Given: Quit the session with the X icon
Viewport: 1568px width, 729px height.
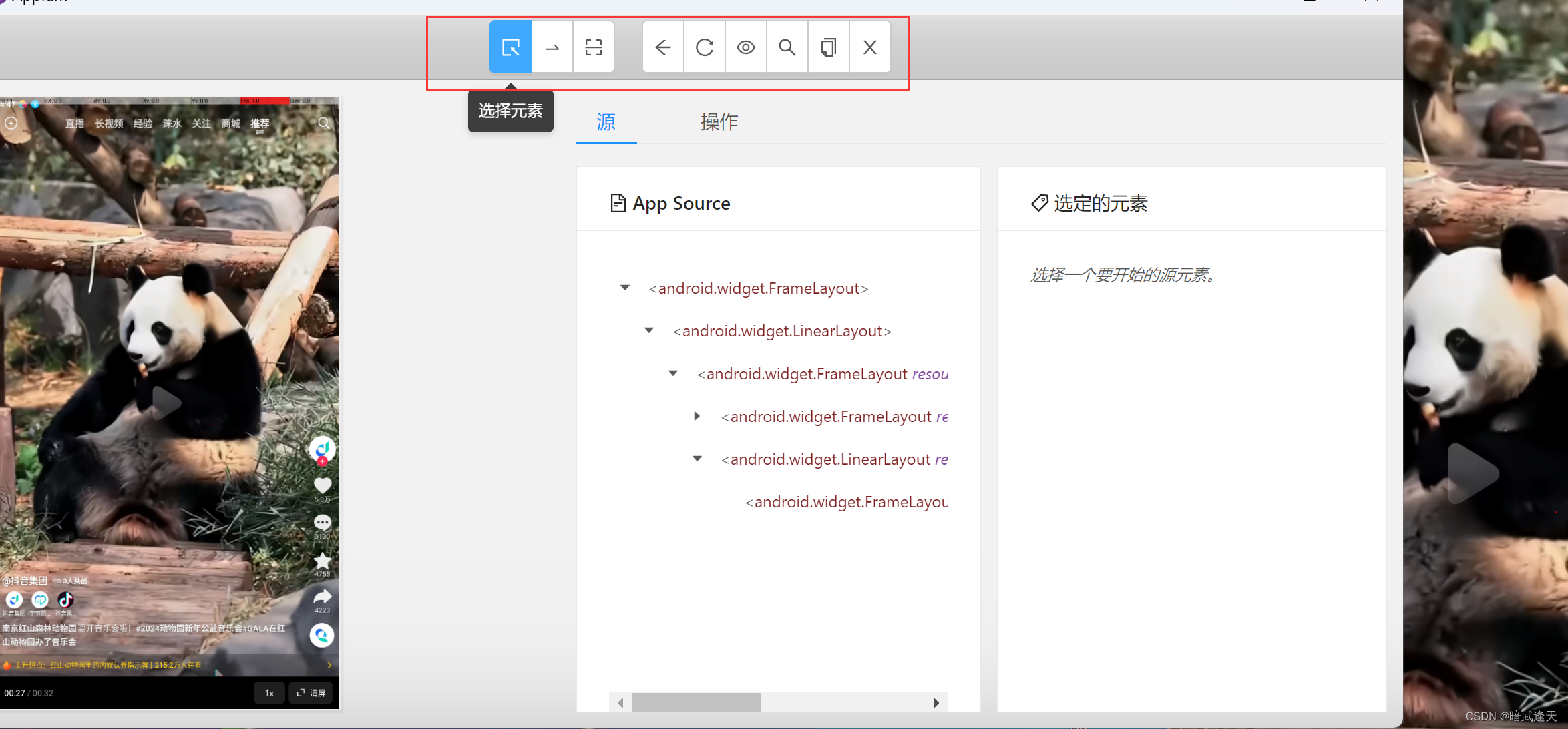Looking at the screenshot, I should click(x=869, y=47).
